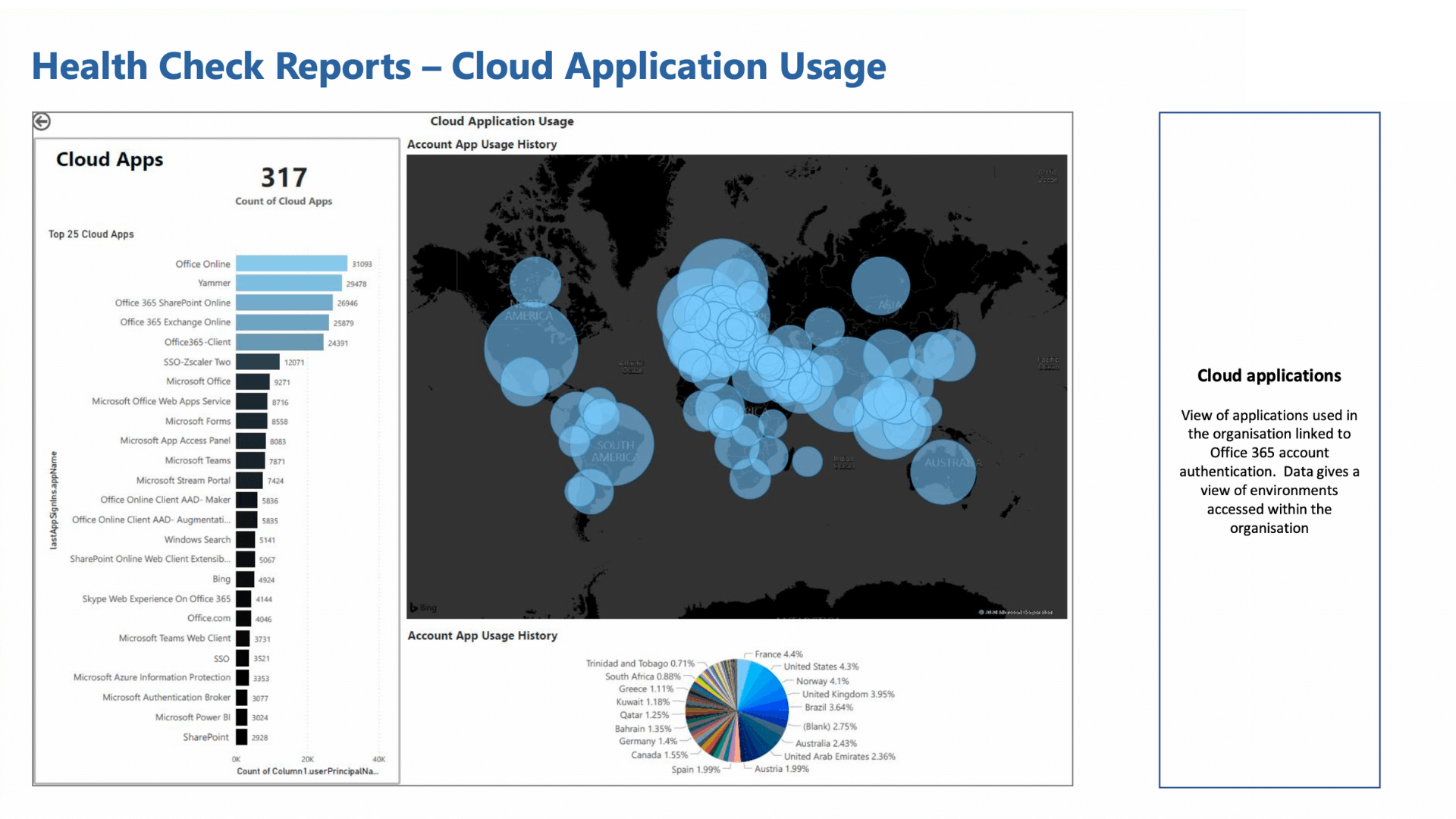Viewport: 1456px width, 819px height.
Task: Click the SharePoint label at the chart bottom
Action: point(206,736)
